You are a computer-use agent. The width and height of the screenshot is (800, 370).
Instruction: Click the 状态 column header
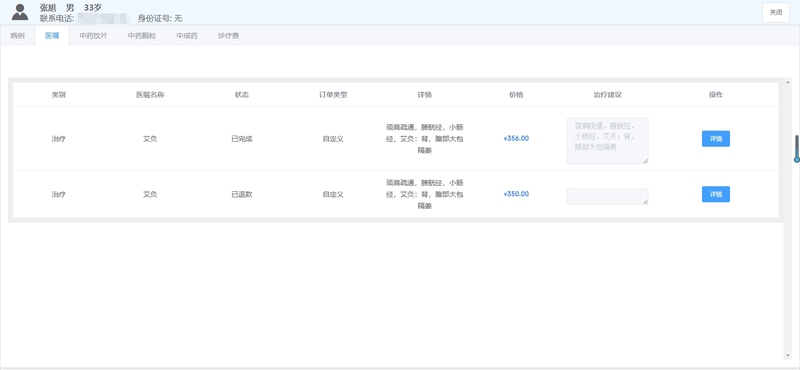point(242,94)
